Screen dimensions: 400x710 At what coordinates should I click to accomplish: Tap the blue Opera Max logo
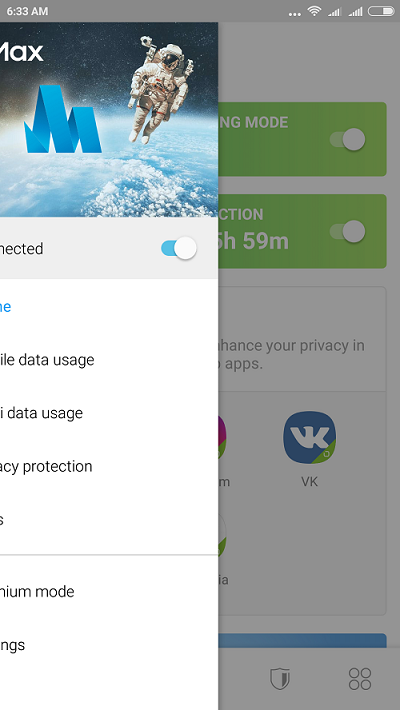coord(63,119)
